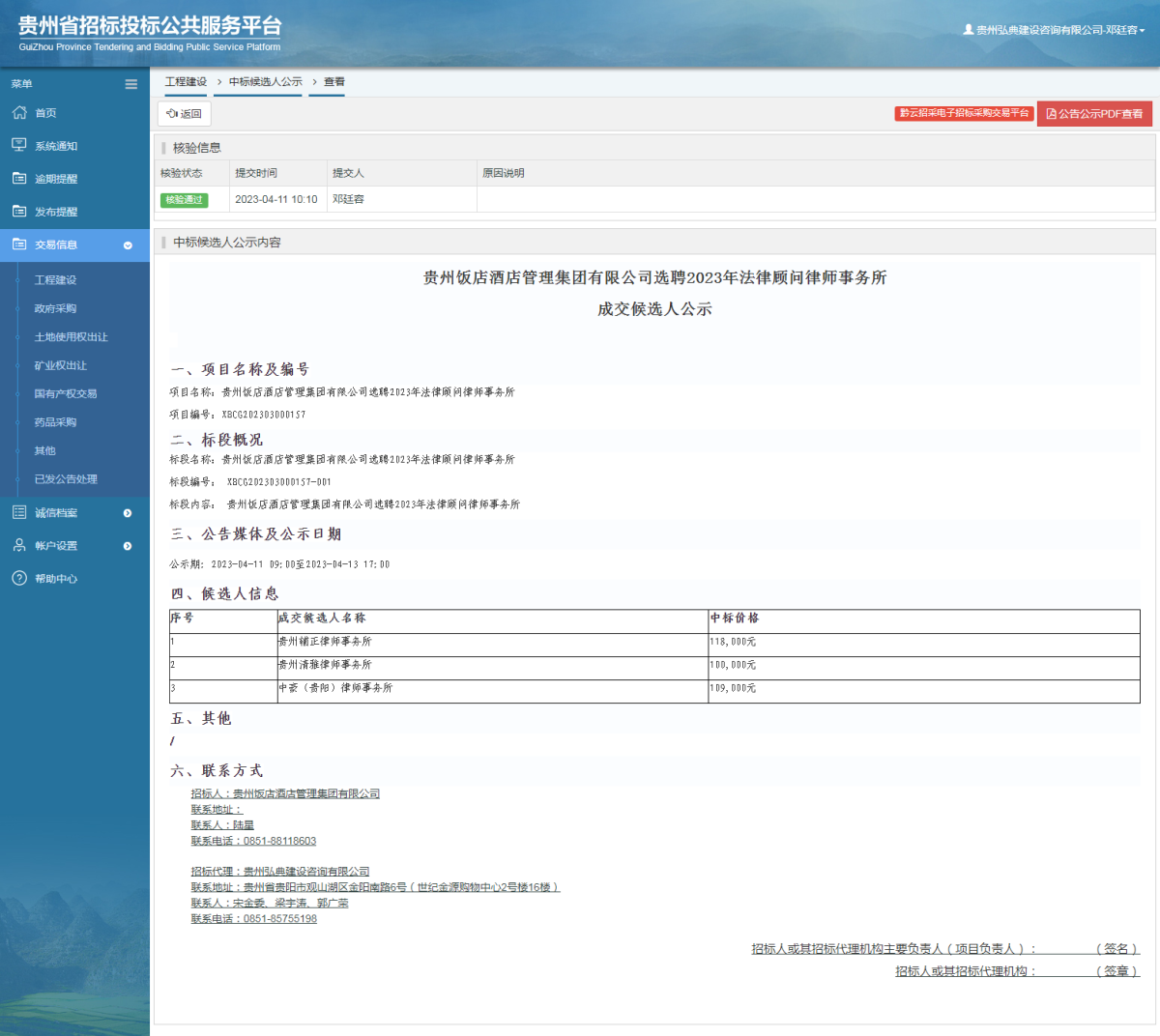The height and width of the screenshot is (1036, 1160).
Task: Click the home icon beside 首页
Action: click(x=19, y=112)
